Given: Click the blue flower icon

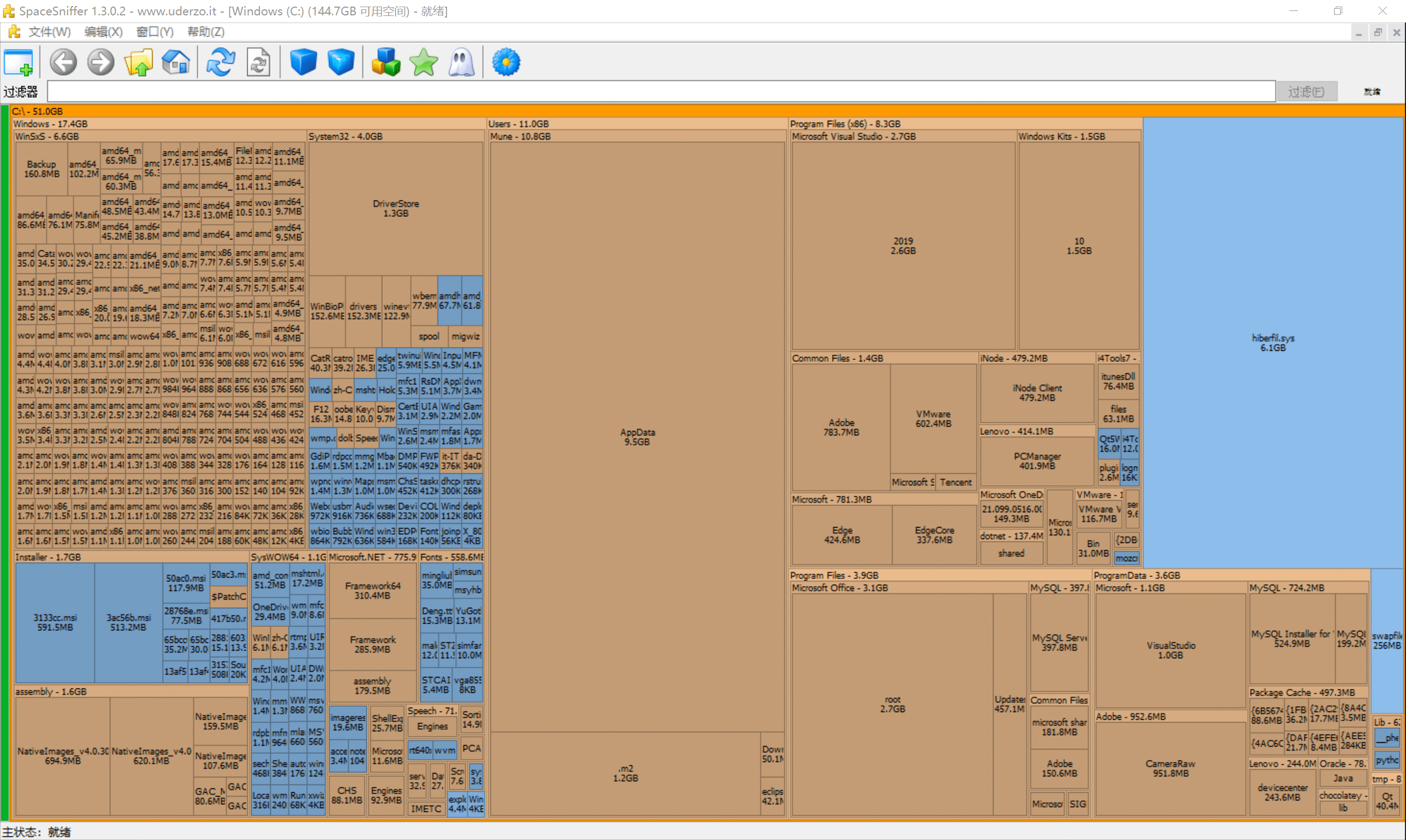Looking at the screenshot, I should click(x=506, y=62).
